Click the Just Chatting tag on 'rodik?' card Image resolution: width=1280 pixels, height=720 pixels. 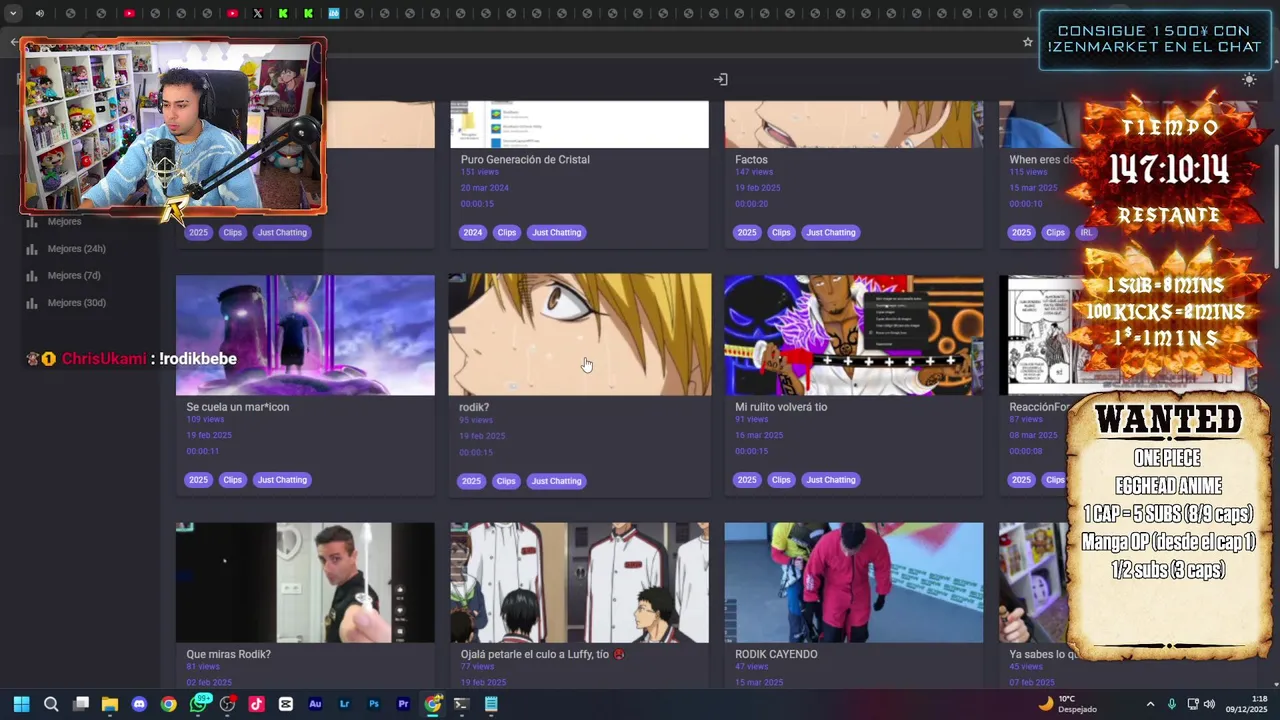556,481
